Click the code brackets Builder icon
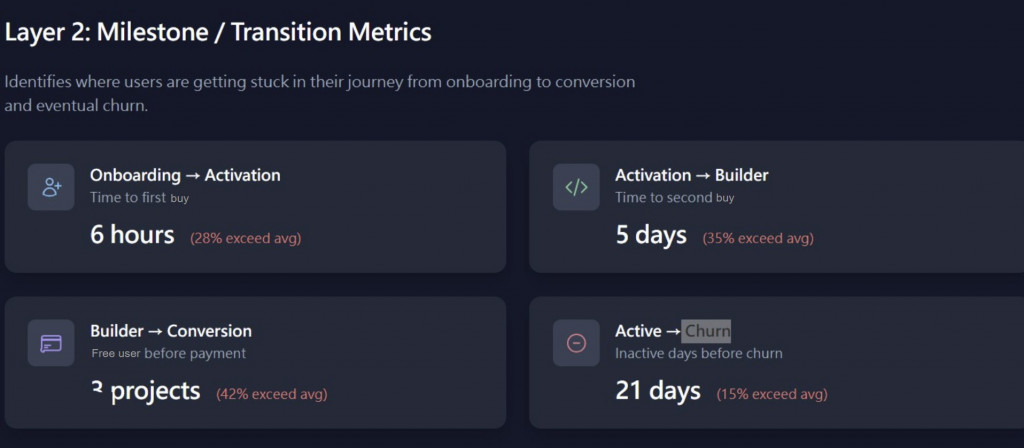Image resolution: width=1024 pixels, height=448 pixels. coord(576,187)
